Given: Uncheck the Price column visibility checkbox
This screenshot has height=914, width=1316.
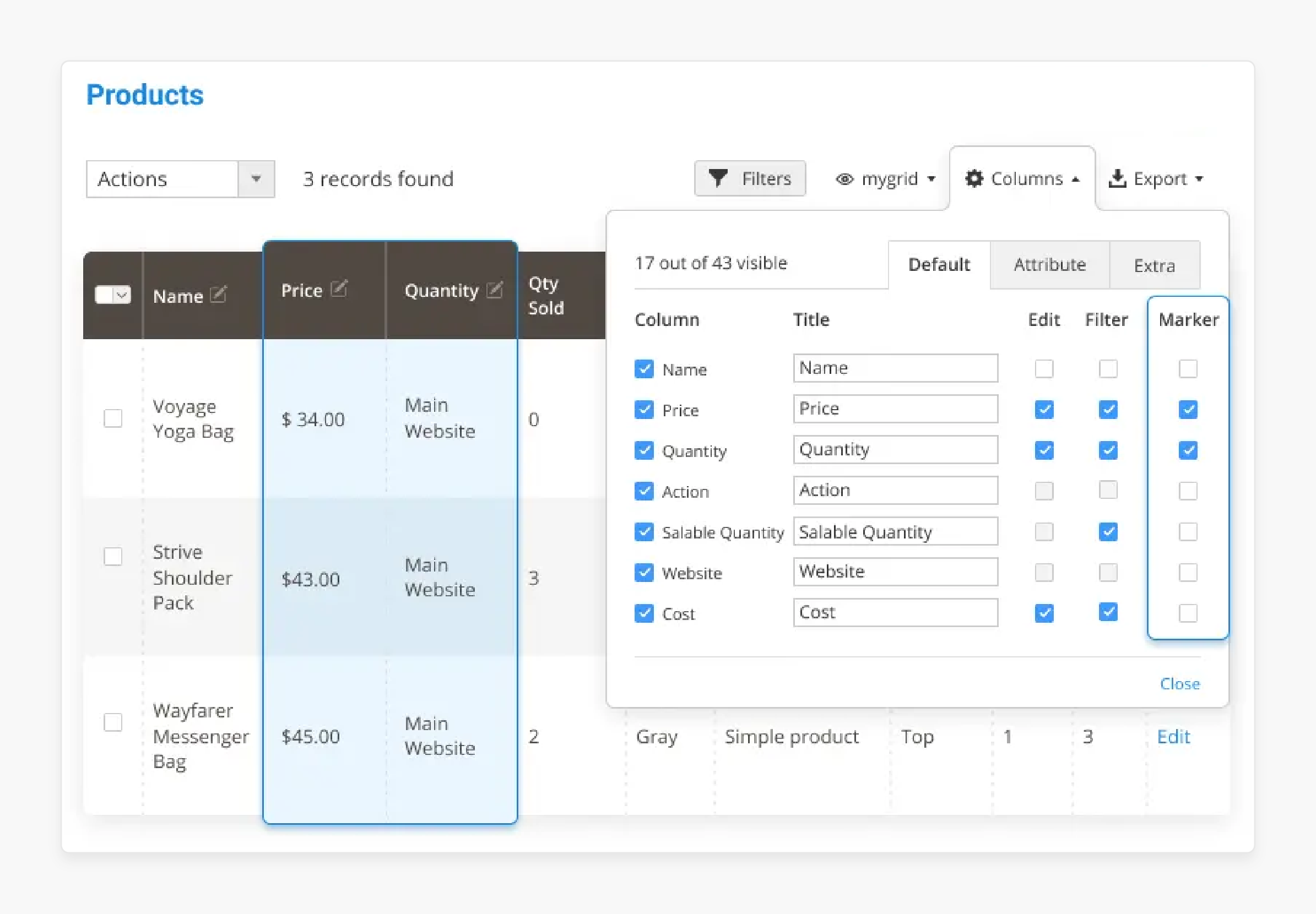Looking at the screenshot, I should 644,410.
